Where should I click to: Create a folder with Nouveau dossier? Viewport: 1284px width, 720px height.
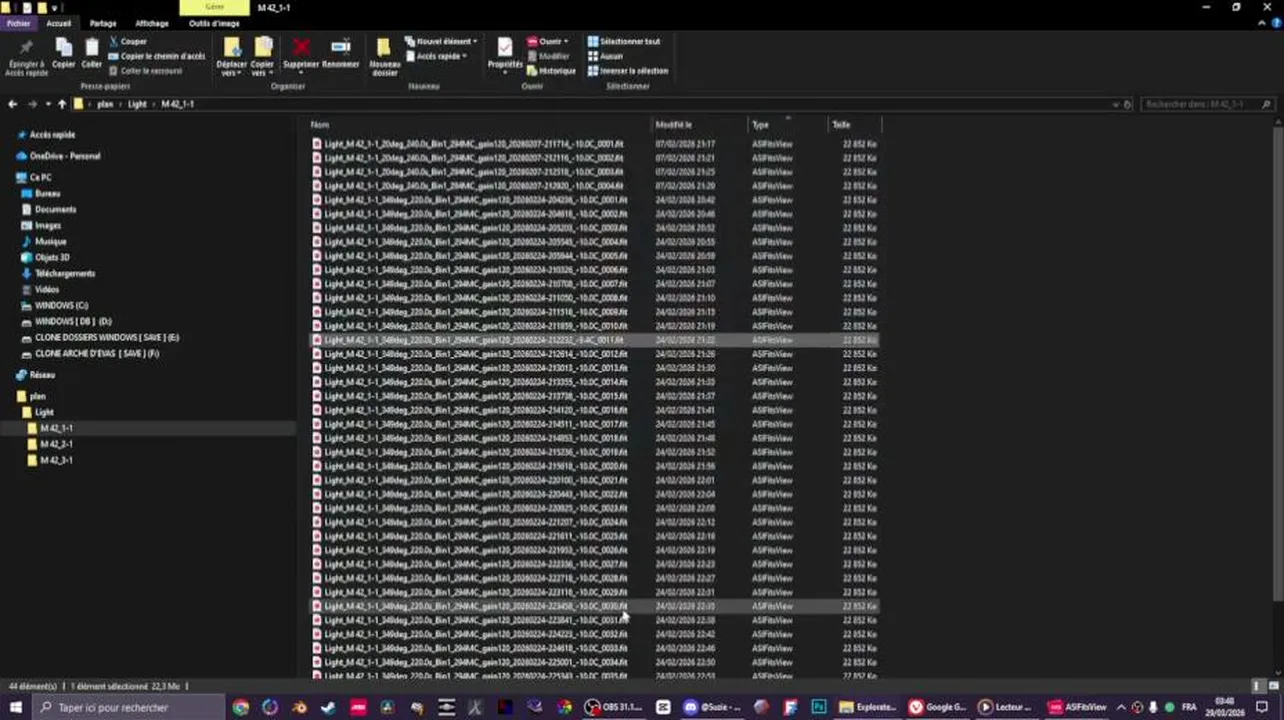pos(384,57)
